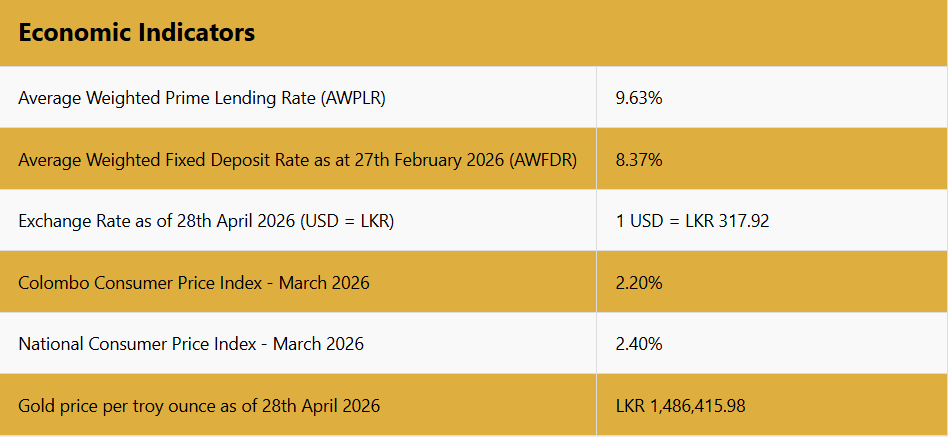Click the (USD = LKR) text in parentheses
Screen dimensions: 948x437
[x=346, y=221]
